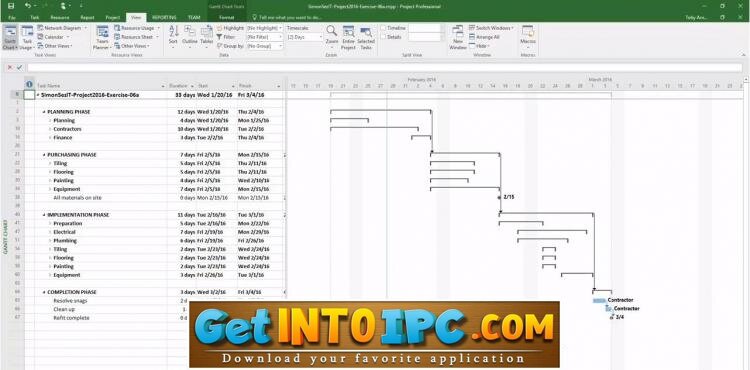Switch to the Project ribbon tab
The image size is (750, 370).
[113, 17]
